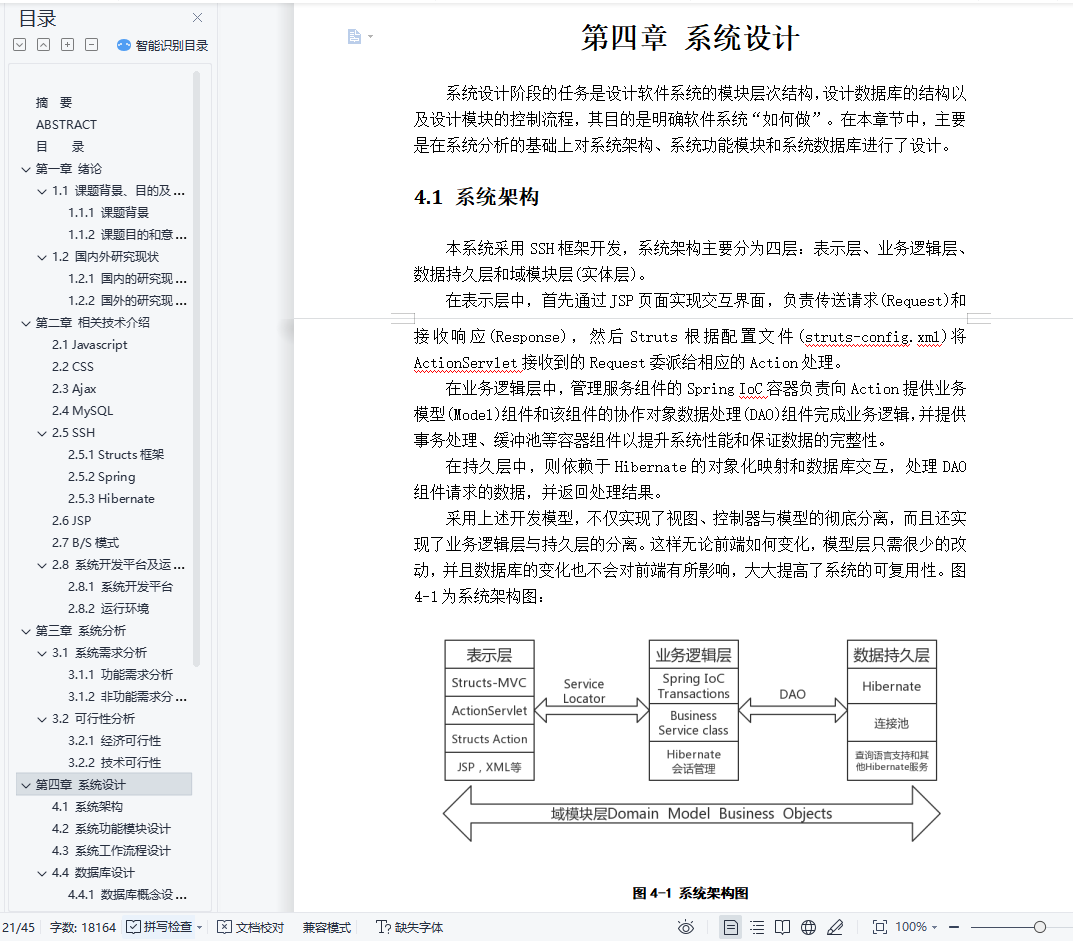Collapse the 第三章 系统分析 node
This screenshot has height=941, width=1073.
tap(25, 631)
